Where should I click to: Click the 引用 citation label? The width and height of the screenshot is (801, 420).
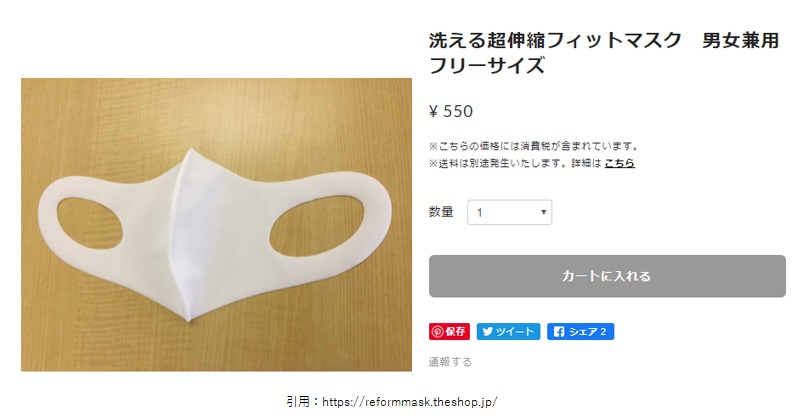(x=298, y=402)
